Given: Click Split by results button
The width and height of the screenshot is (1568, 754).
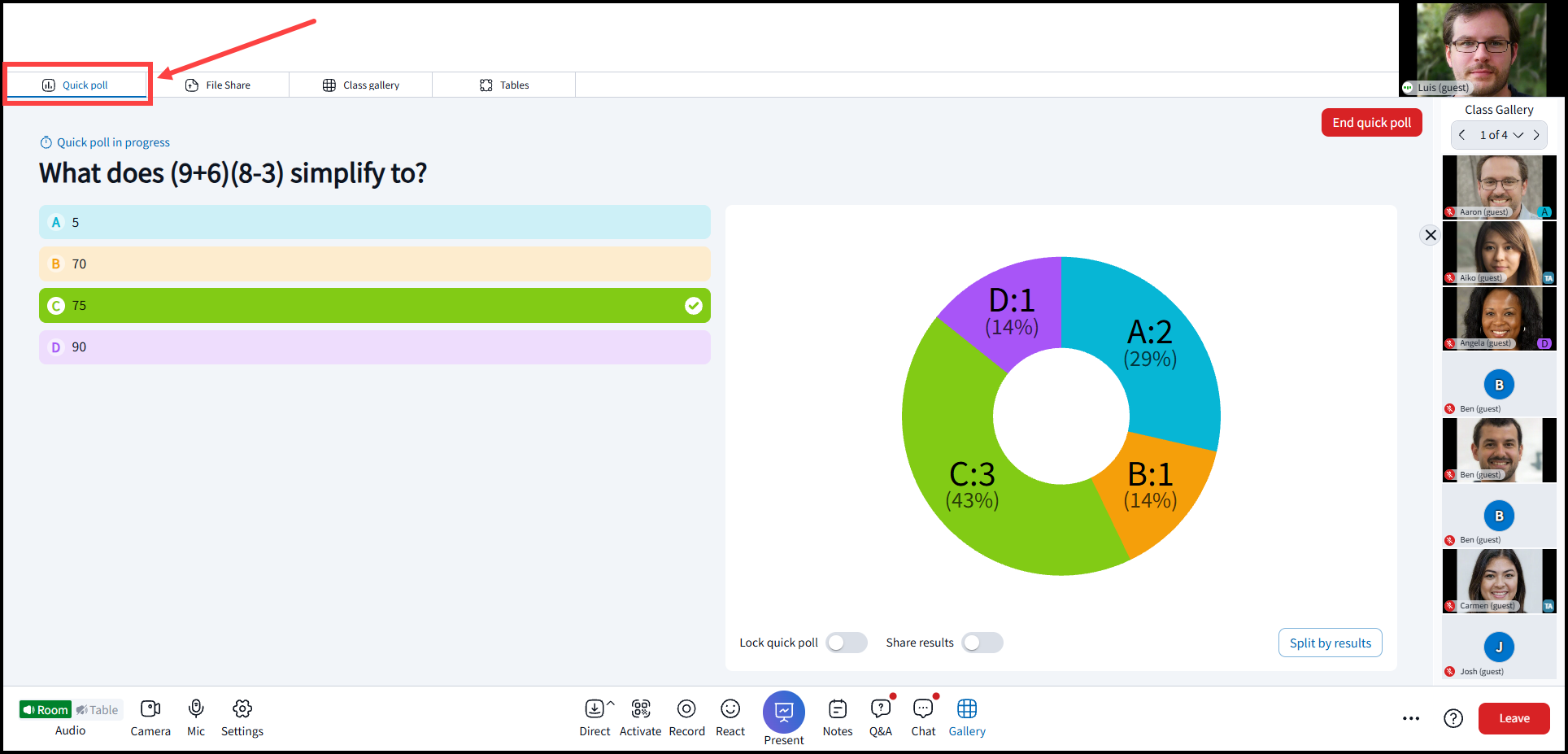Looking at the screenshot, I should click(1331, 643).
